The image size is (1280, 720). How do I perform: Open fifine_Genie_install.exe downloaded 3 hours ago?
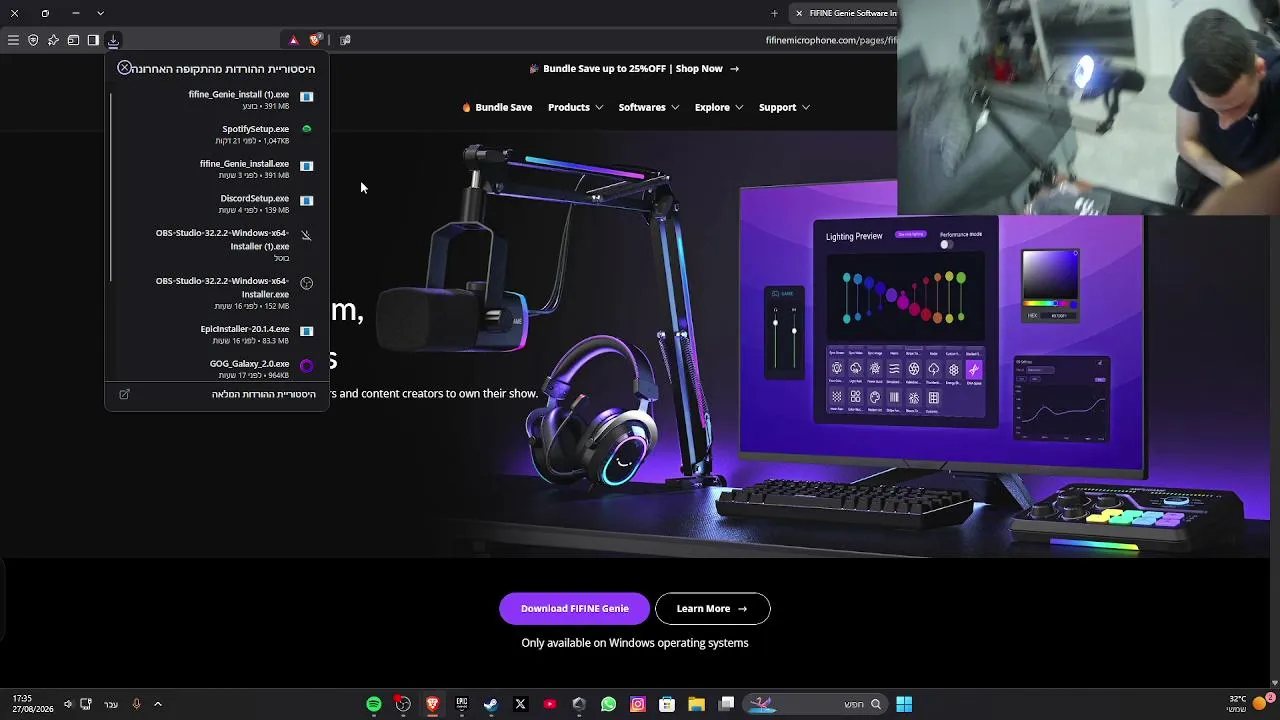point(218,169)
